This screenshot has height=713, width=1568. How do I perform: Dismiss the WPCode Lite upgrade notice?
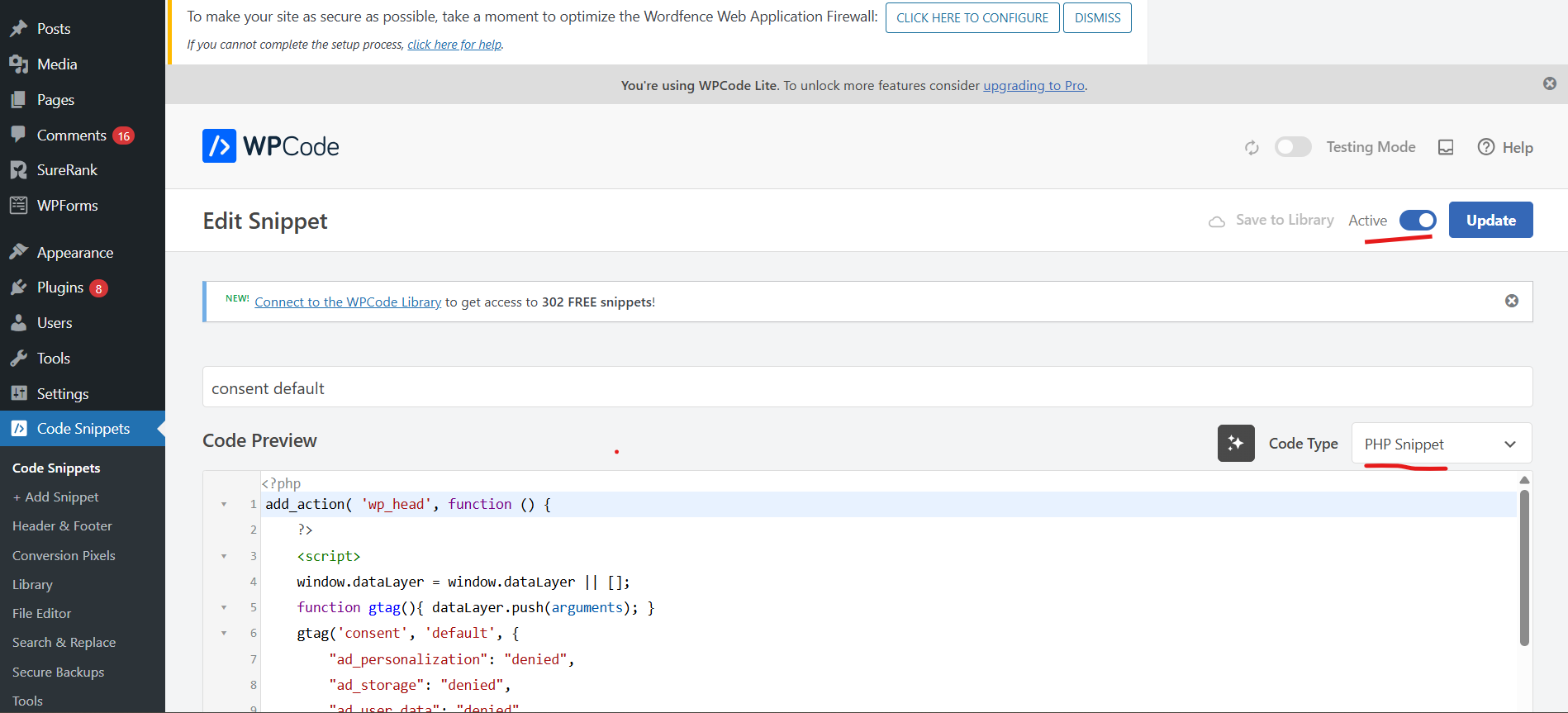(1550, 83)
